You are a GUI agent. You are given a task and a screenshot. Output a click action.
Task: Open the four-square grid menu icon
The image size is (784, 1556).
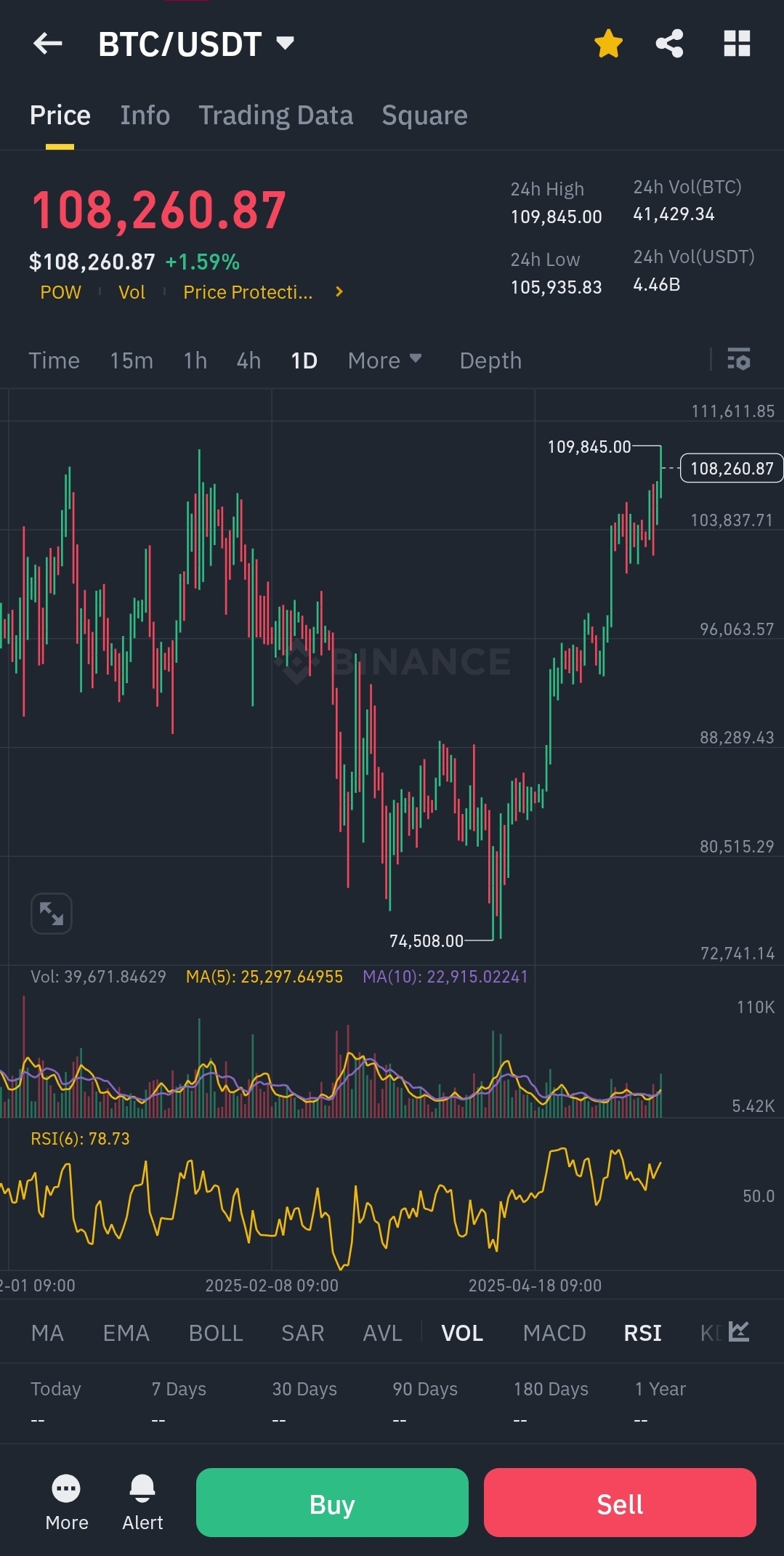(737, 44)
